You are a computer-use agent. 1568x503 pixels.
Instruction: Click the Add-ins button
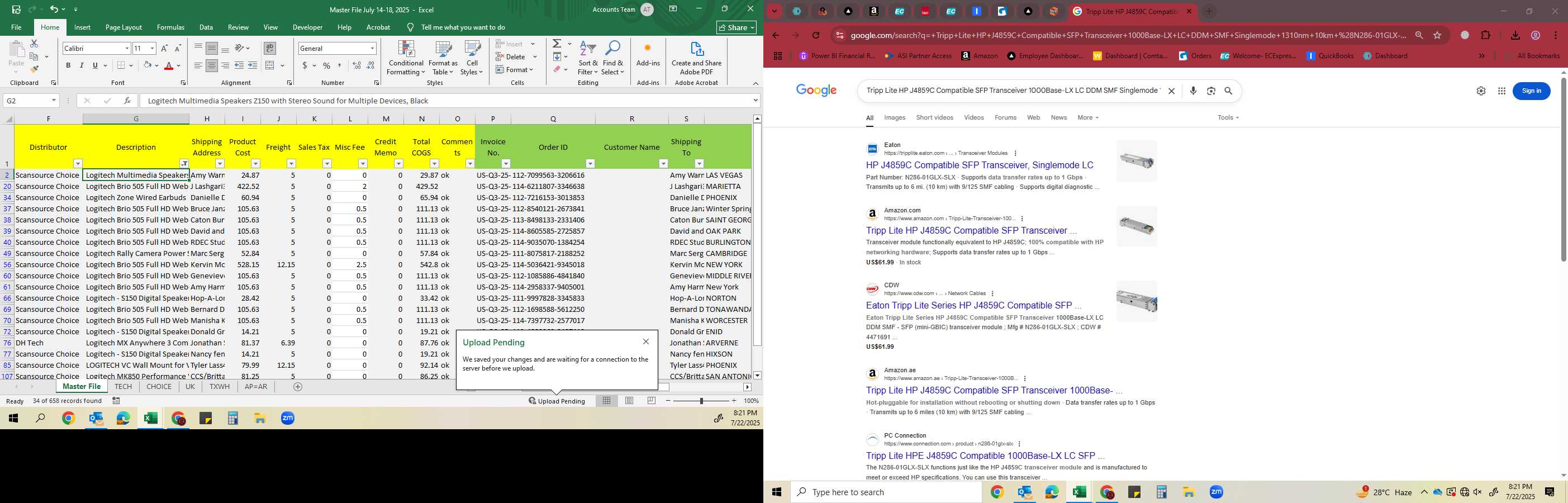648,54
